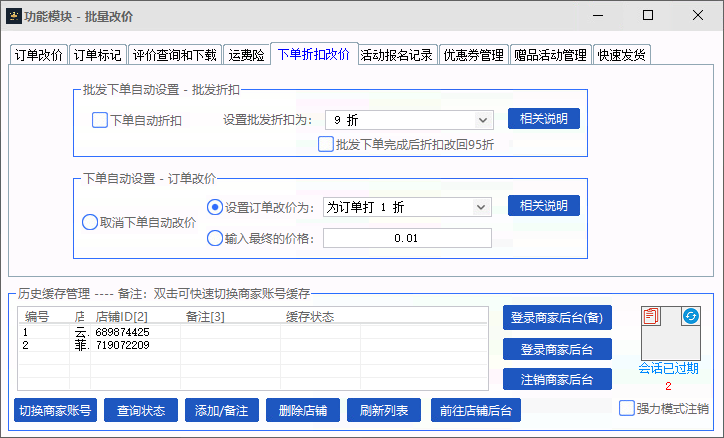The width and height of the screenshot is (724, 438).
Task: Click 相关说明 button in the 批发折扣 section
Action: tap(543, 119)
